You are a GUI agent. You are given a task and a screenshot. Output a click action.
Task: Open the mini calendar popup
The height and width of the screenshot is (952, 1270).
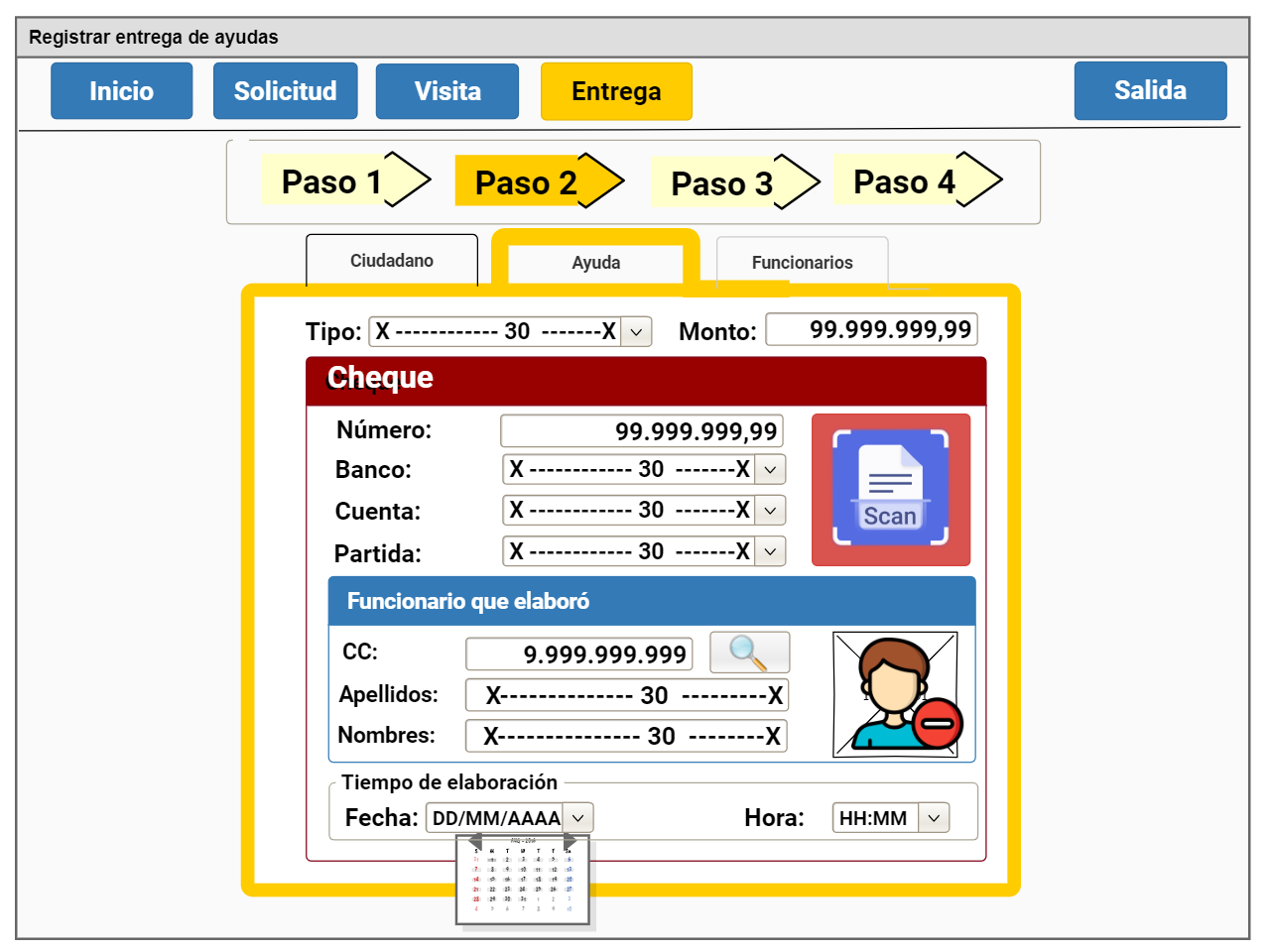[524, 881]
